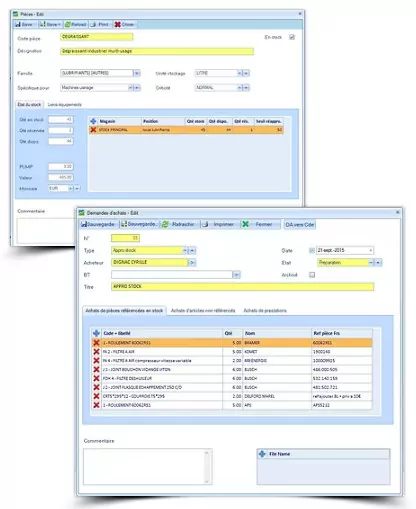Open the Type dropdown showing Appro stock
The height and width of the screenshot is (509, 416).
click(x=185, y=250)
